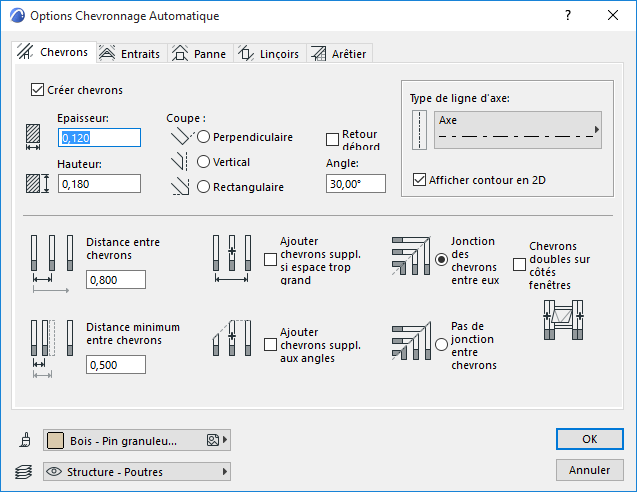Click the perpendicular cut icon
637x492 pixels.
(180, 137)
